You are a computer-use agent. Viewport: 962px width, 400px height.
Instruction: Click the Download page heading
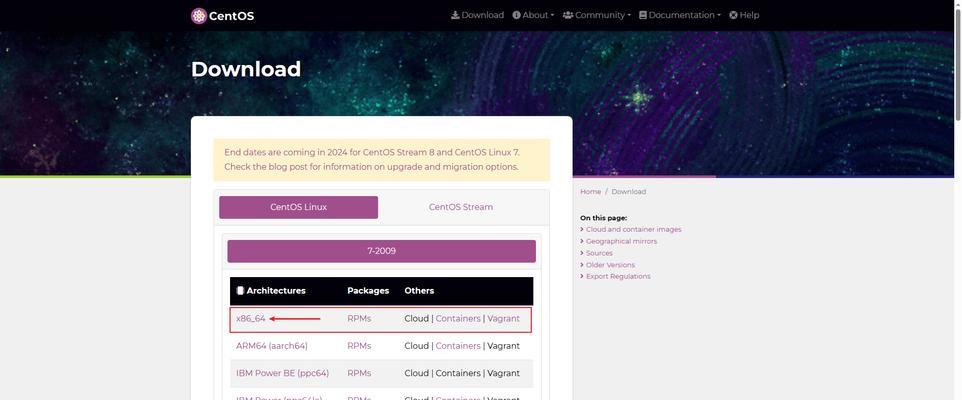click(x=246, y=69)
